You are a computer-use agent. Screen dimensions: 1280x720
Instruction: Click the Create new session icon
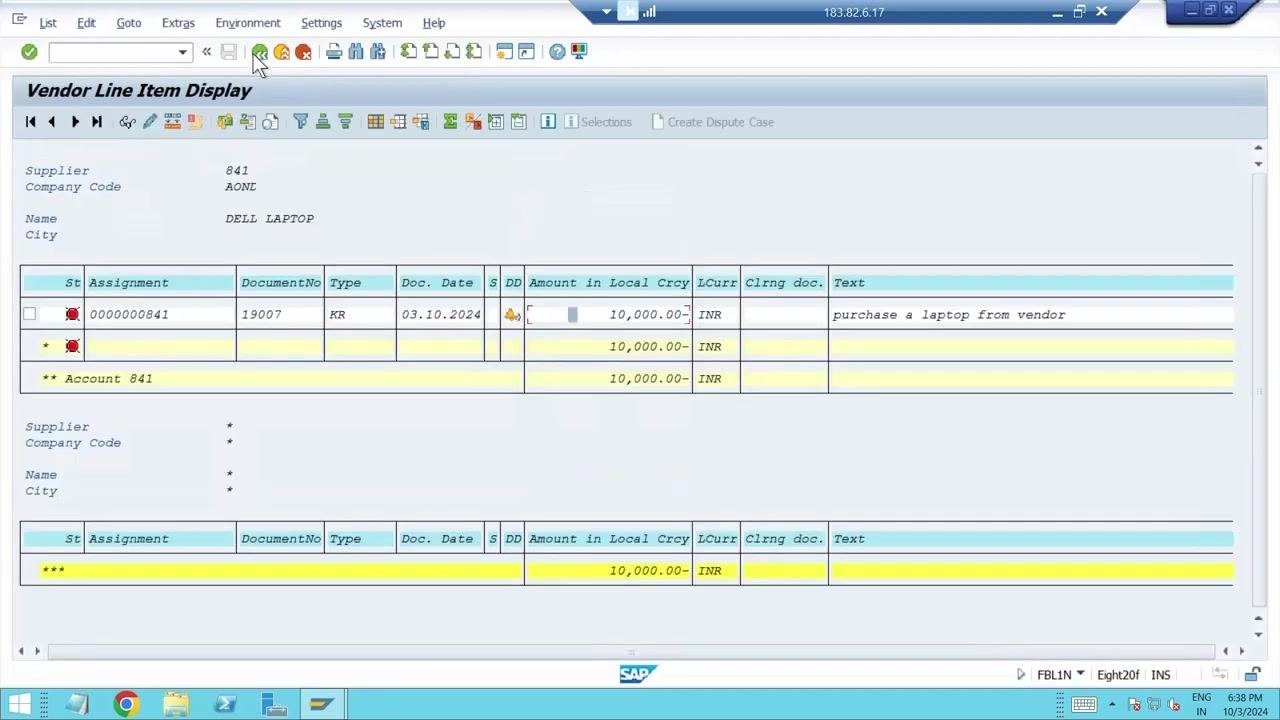(504, 52)
